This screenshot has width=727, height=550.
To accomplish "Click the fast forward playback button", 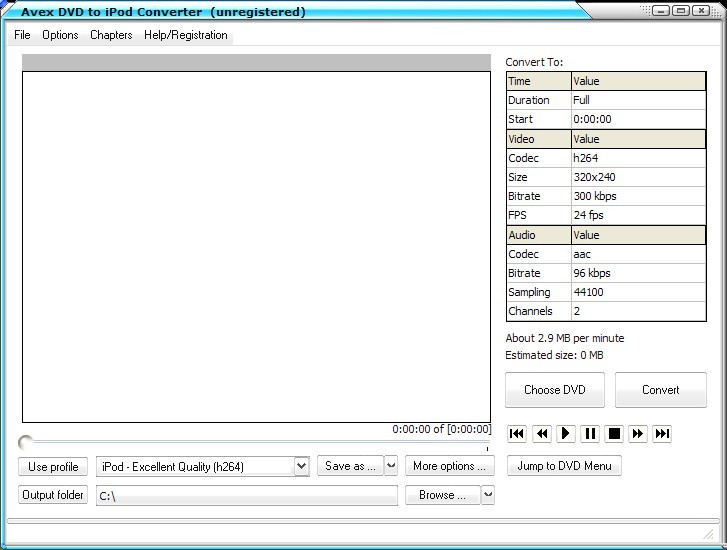I will [x=638, y=434].
